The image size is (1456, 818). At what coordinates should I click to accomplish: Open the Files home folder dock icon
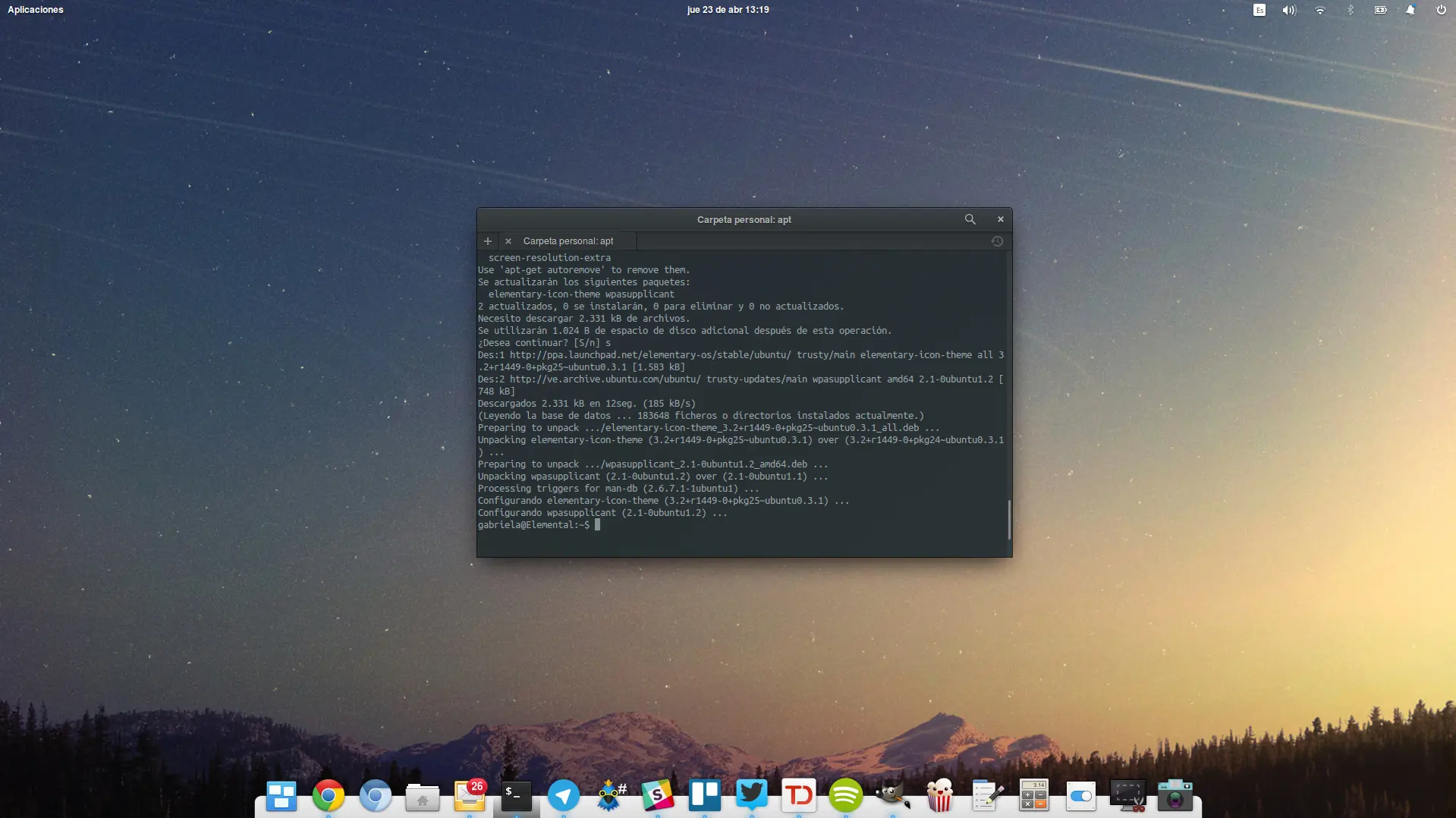(423, 796)
